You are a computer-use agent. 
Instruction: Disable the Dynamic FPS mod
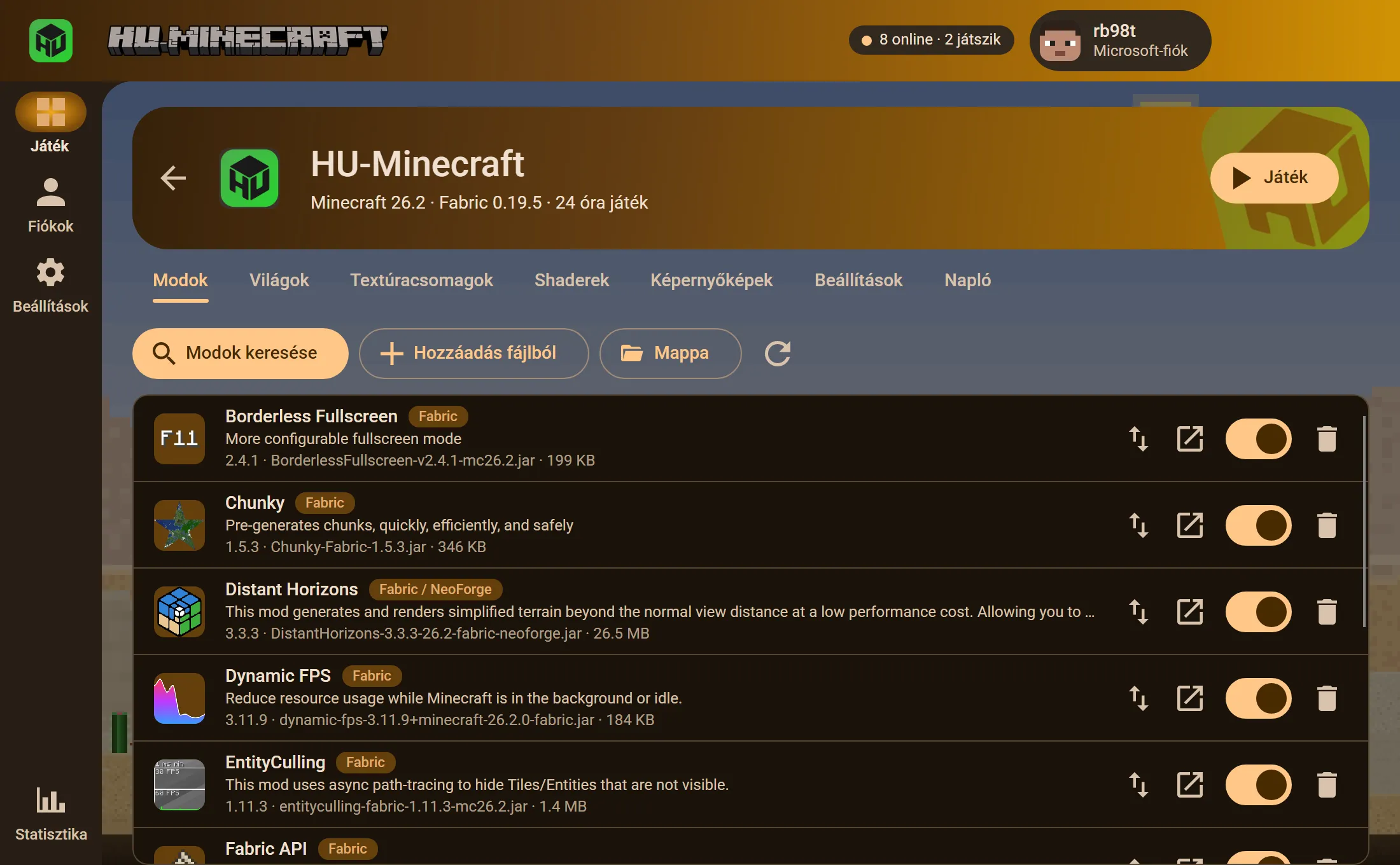tap(1259, 698)
